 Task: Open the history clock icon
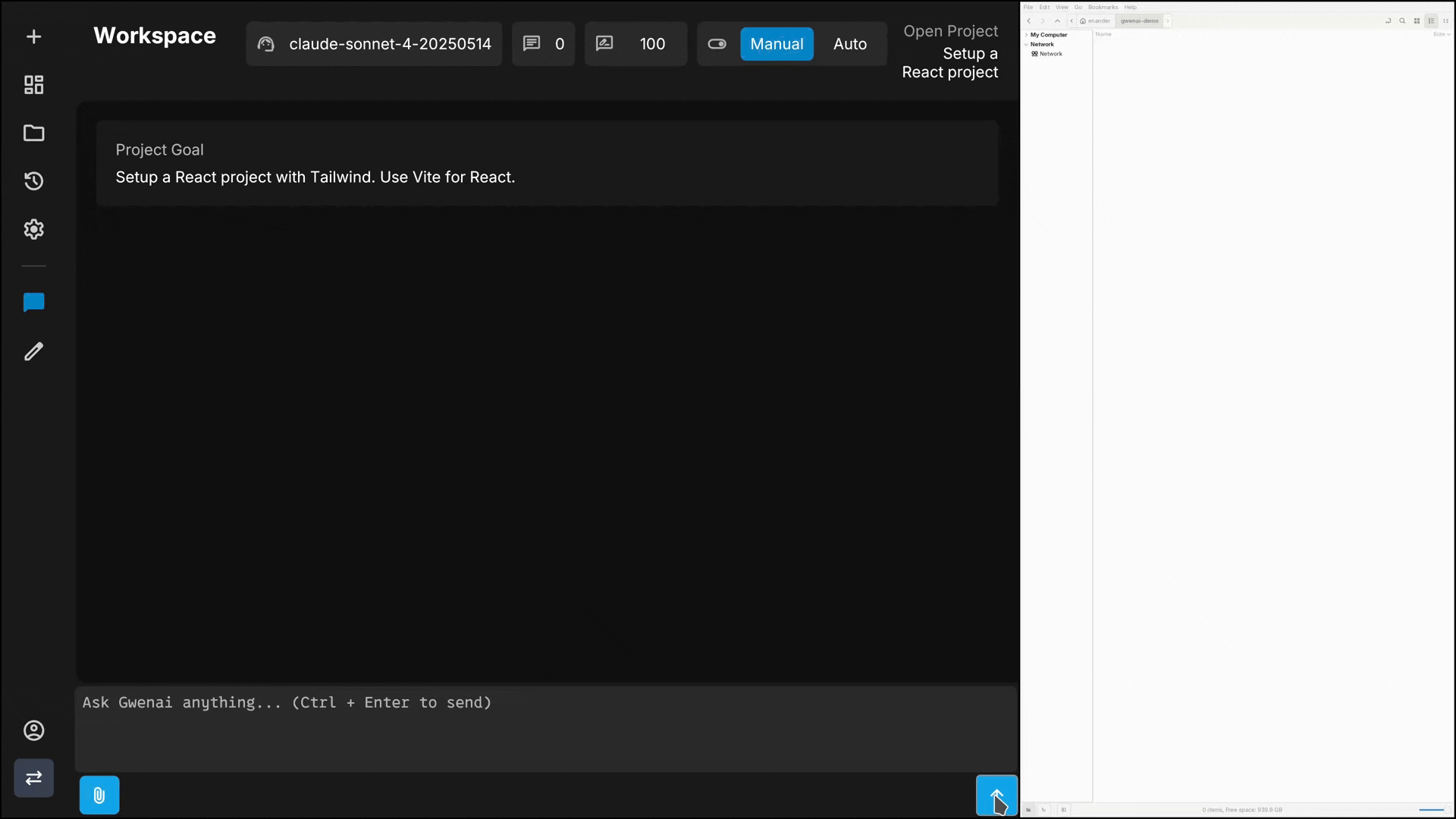33,181
